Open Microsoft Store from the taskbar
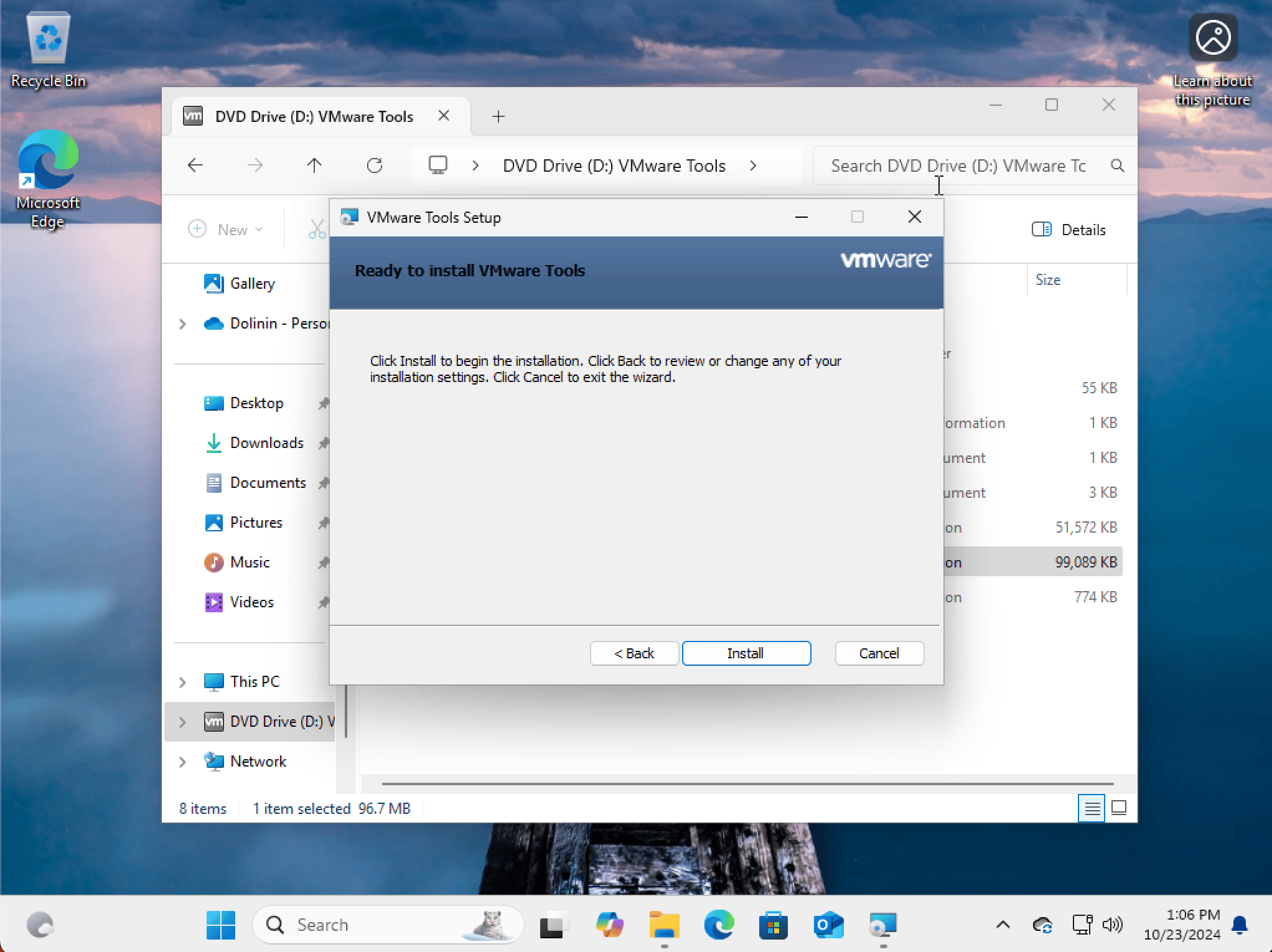 (774, 925)
